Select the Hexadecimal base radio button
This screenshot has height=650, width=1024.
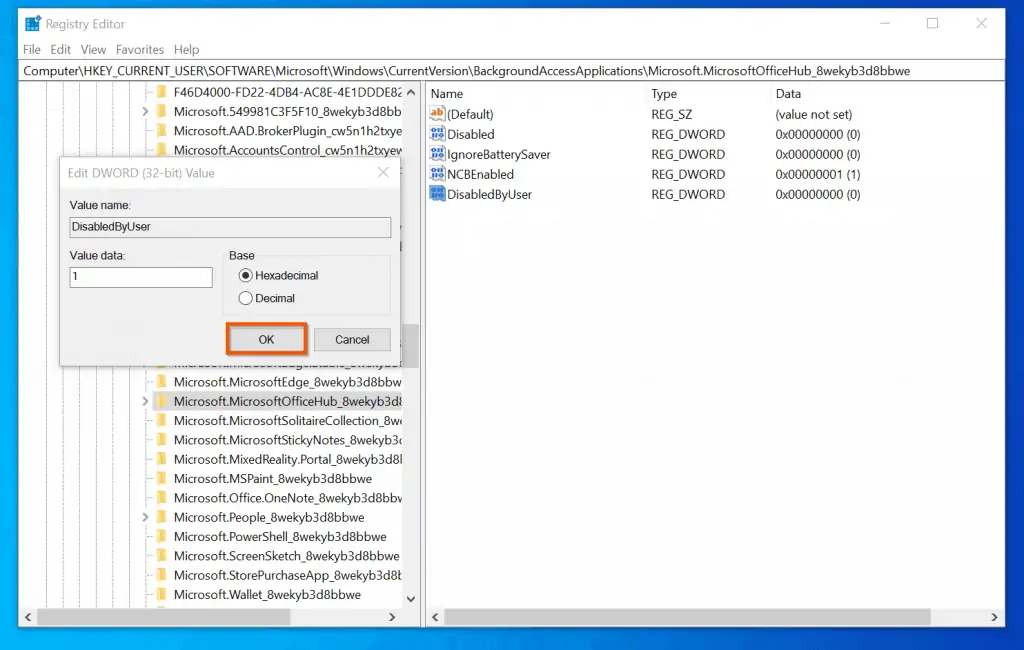[x=246, y=275]
